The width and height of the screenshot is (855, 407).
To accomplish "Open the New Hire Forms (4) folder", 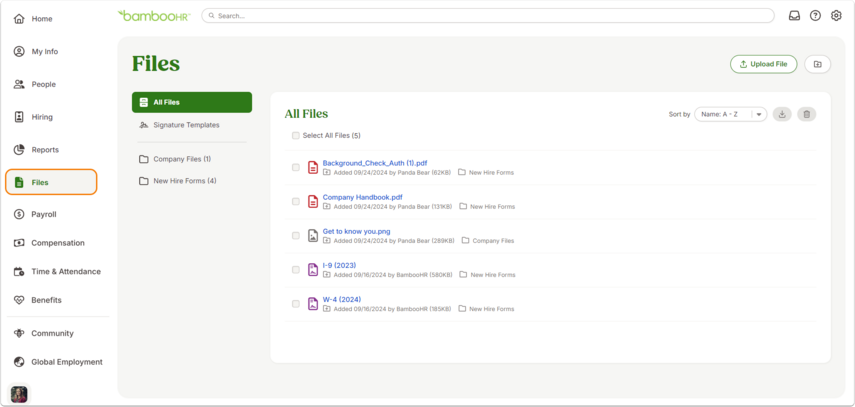I will 185,181.
